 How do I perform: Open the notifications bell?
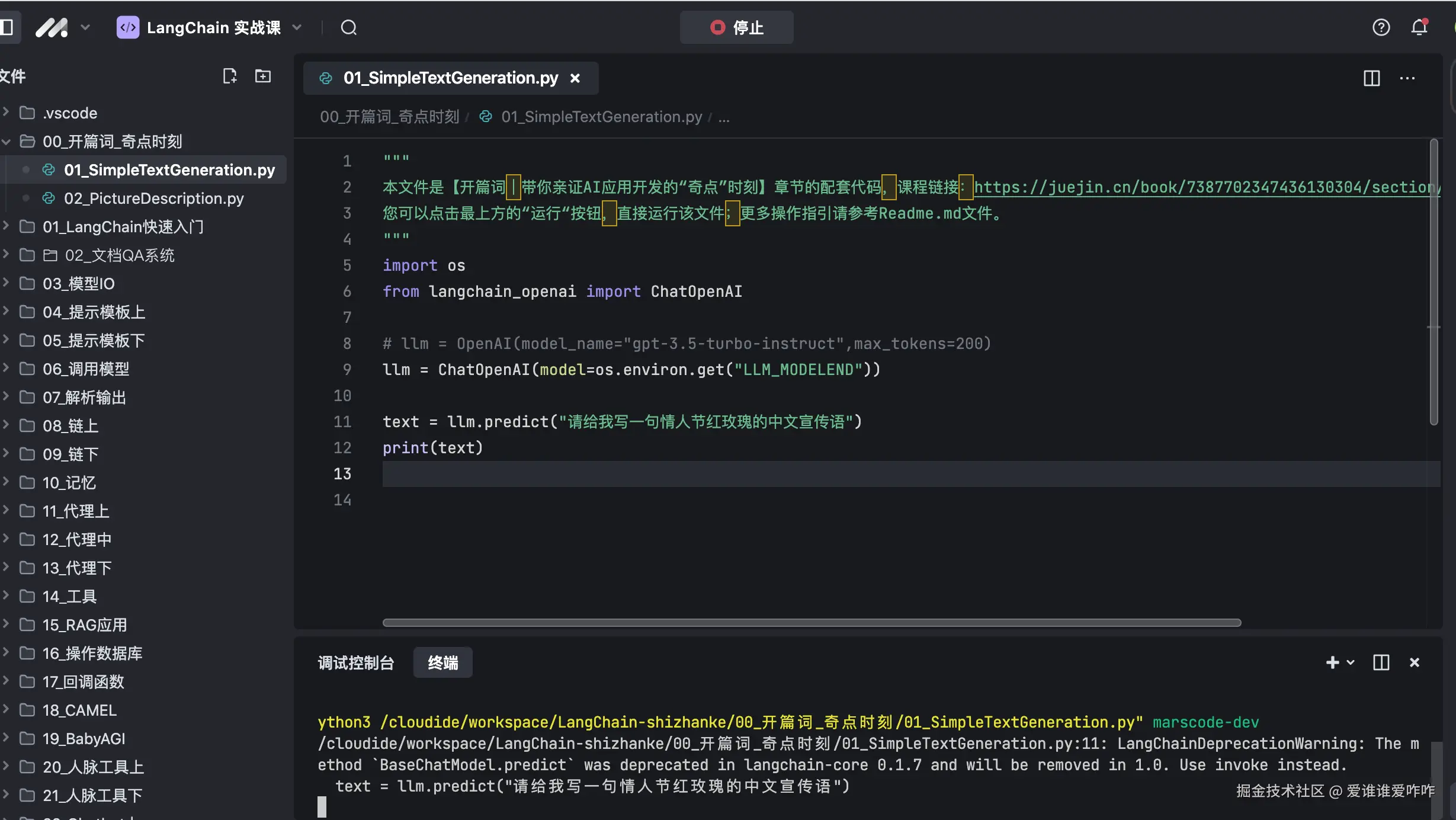(x=1419, y=27)
